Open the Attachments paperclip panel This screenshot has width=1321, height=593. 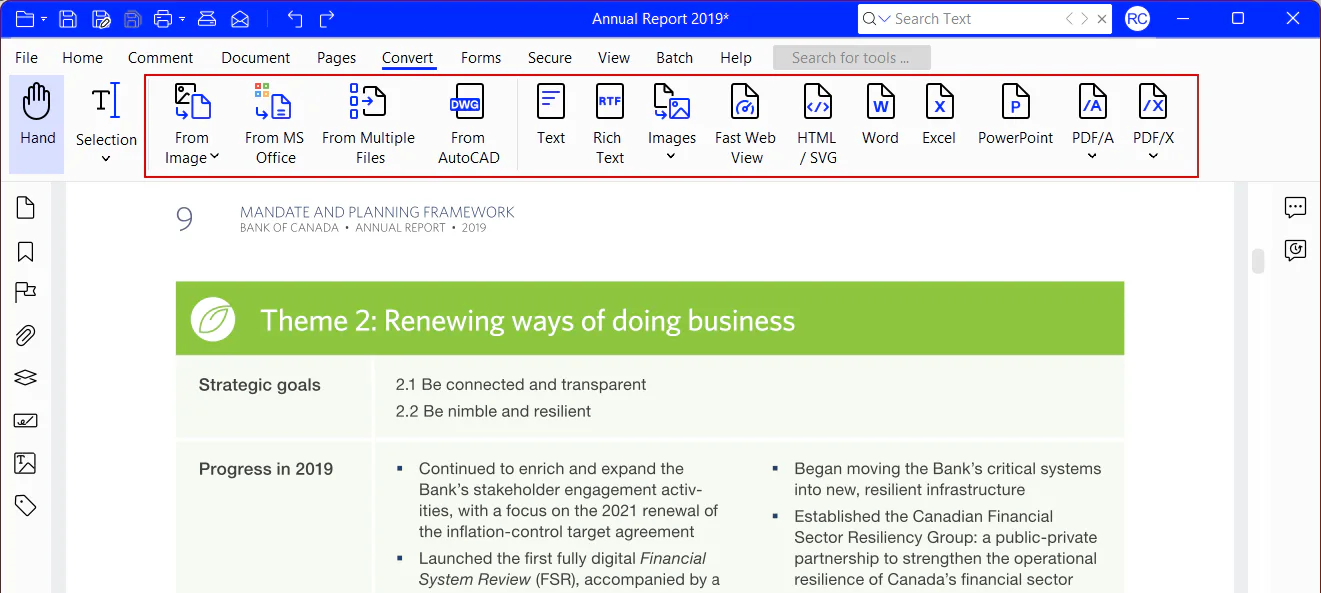click(26, 335)
